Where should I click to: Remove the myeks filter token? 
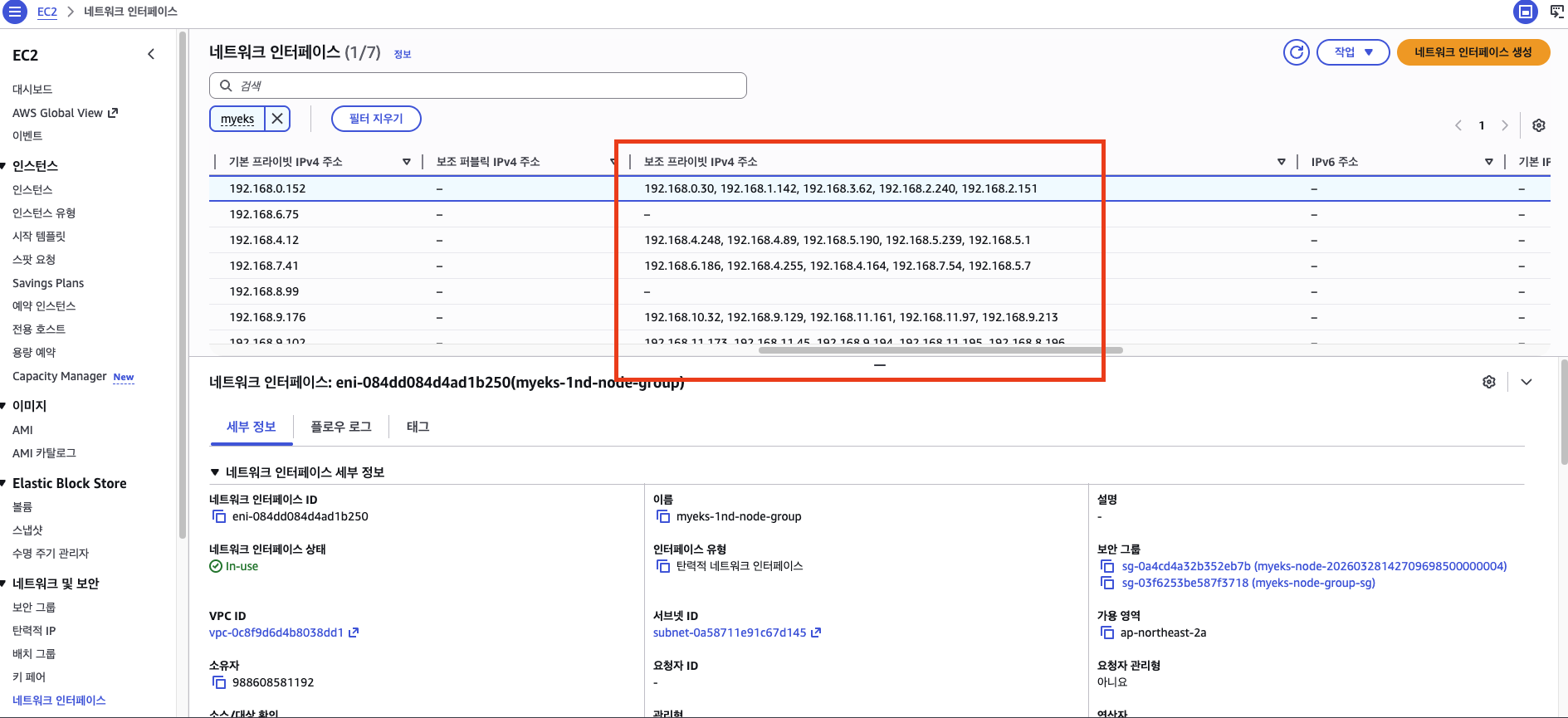click(x=277, y=119)
